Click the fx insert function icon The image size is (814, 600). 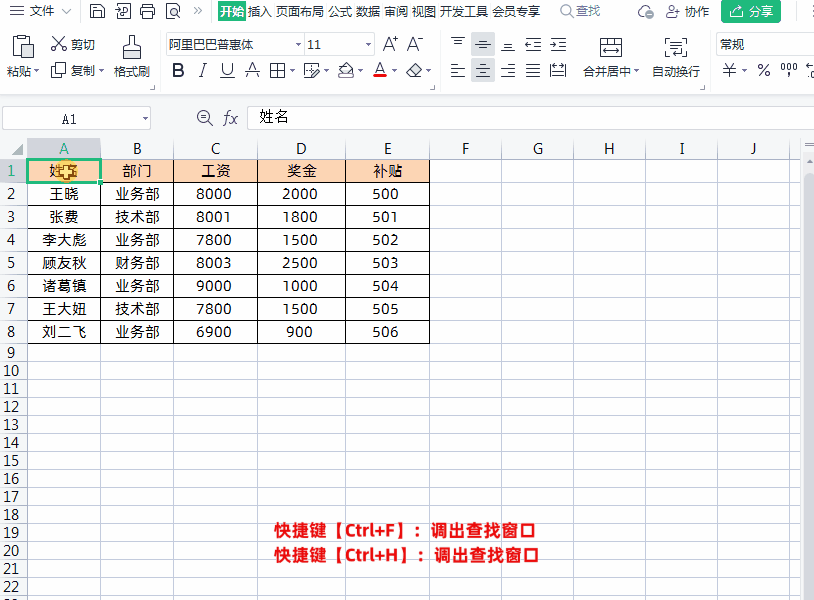[230, 118]
